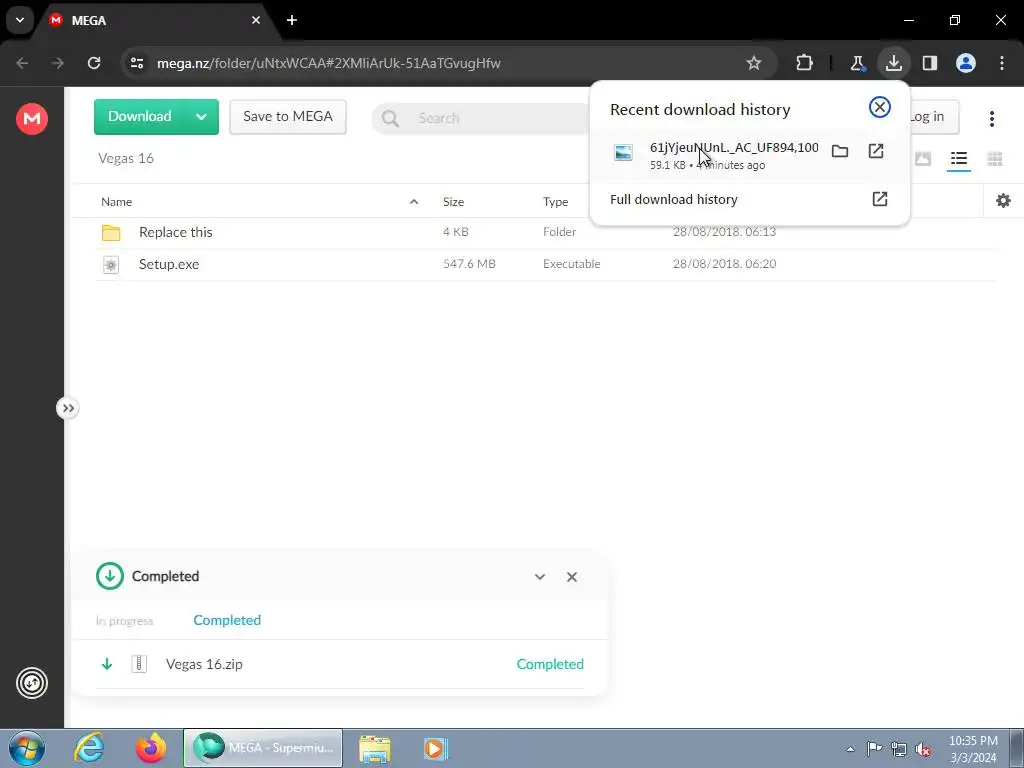This screenshot has width=1024, height=768.
Task: Collapse the Completed transfers panel
Action: click(x=540, y=577)
